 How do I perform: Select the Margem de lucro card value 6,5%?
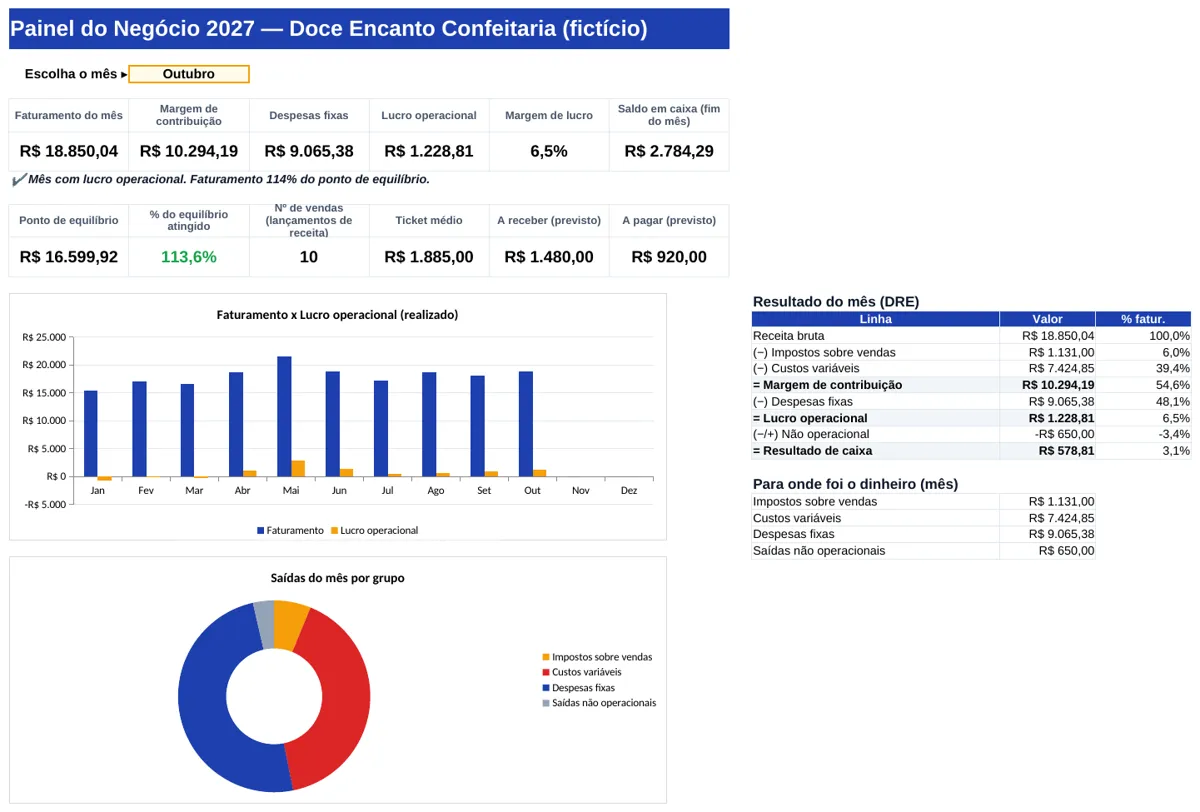pos(549,151)
